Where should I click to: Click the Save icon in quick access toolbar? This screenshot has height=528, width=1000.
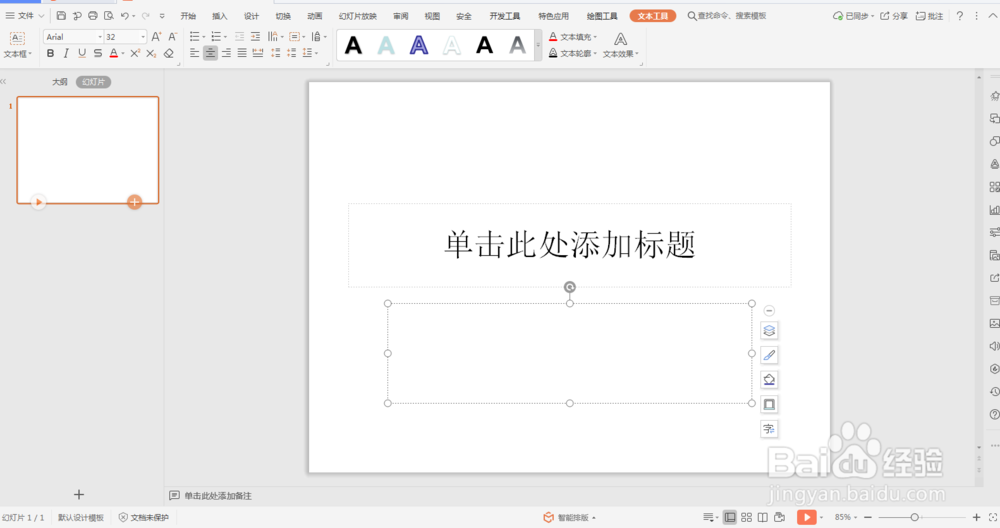(x=61, y=15)
